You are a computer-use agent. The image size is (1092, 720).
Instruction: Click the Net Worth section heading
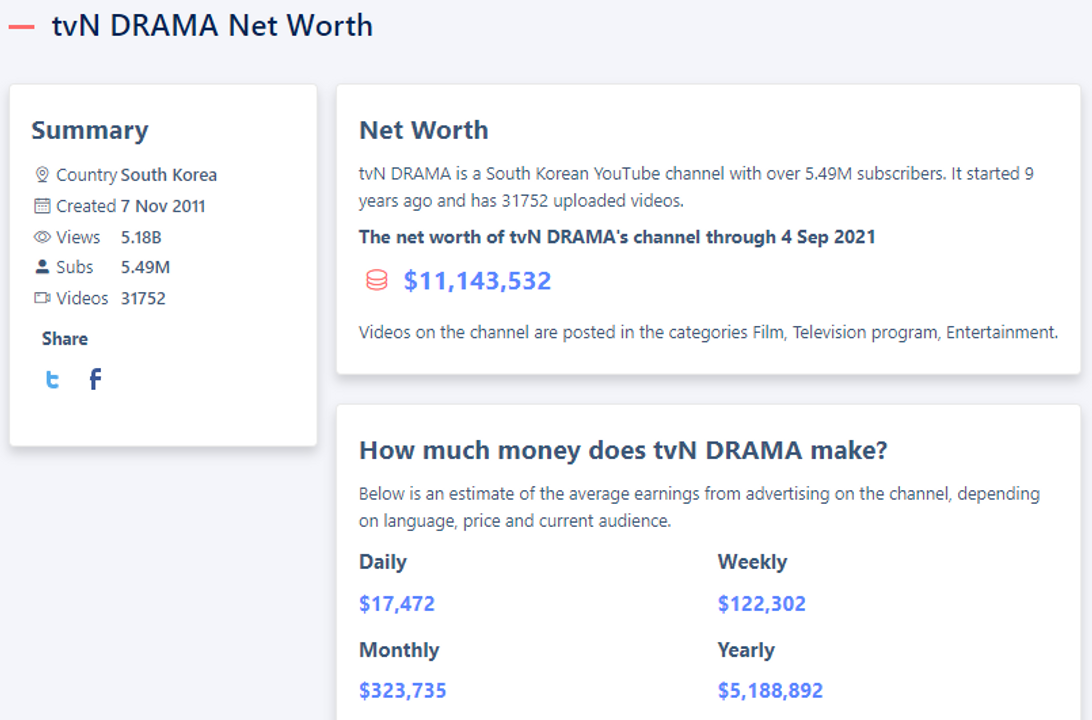point(423,130)
